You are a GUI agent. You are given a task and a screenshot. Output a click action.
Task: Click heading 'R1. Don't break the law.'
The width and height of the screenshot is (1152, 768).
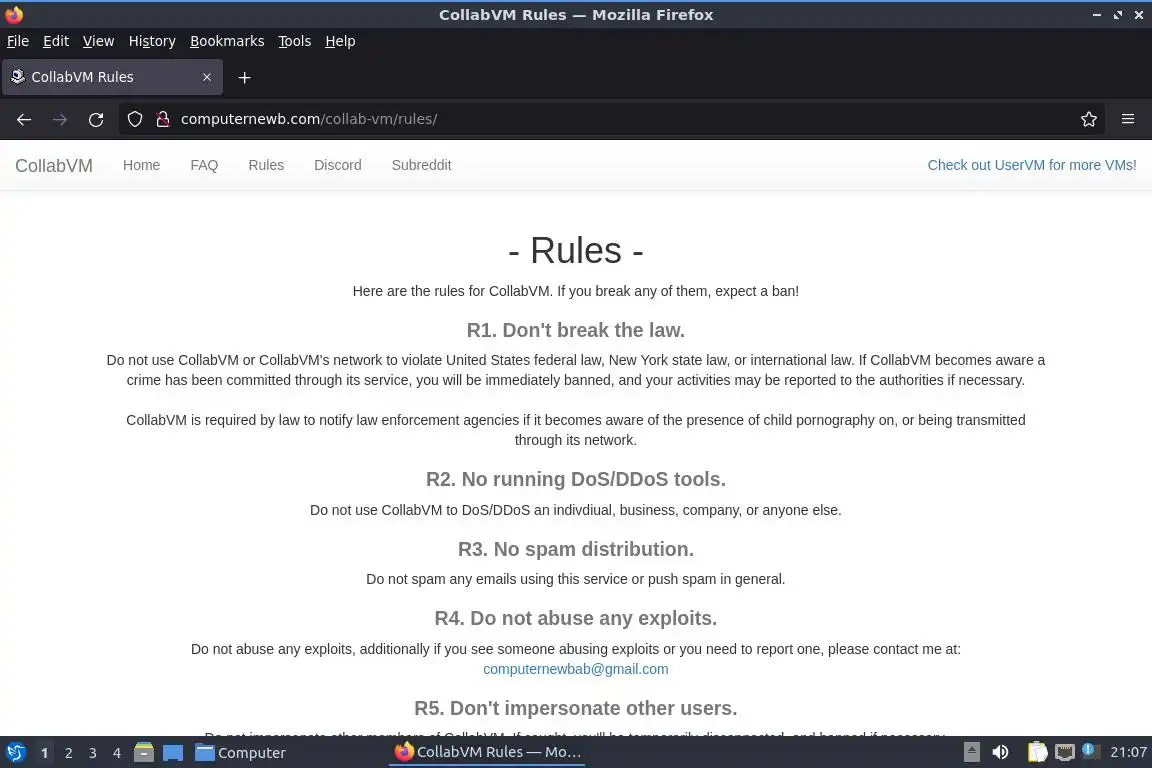(576, 330)
